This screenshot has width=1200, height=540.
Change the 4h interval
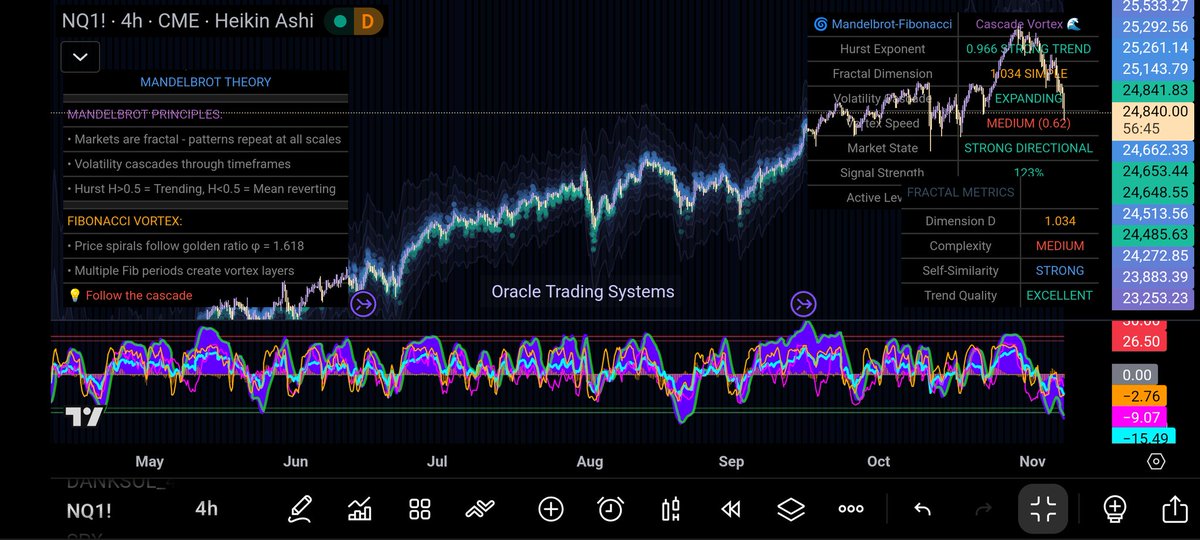coord(206,509)
